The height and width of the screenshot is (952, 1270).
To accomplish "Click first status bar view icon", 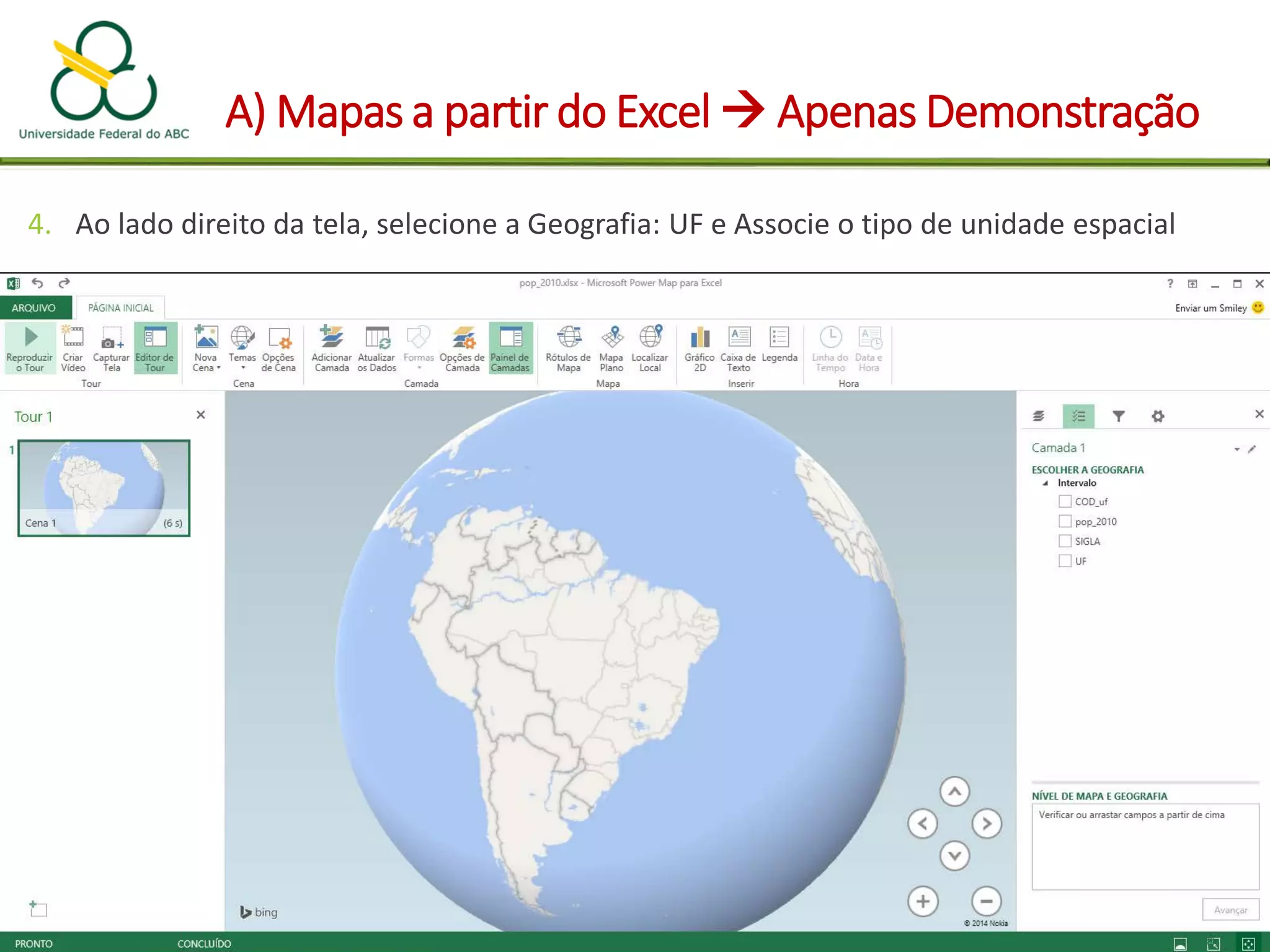I will [1180, 943].
